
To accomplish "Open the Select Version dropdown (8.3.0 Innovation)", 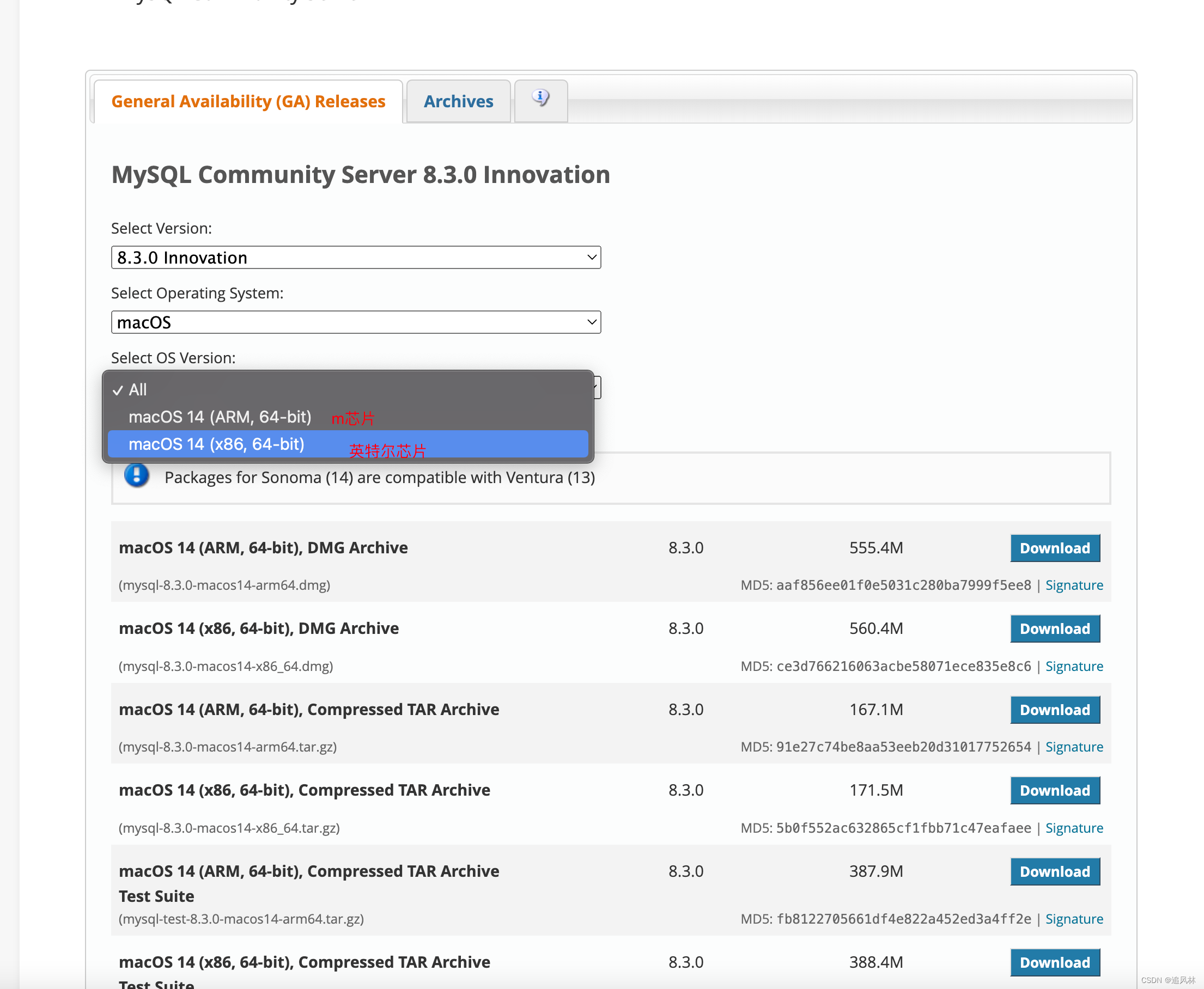I will (x=356, y=258).
